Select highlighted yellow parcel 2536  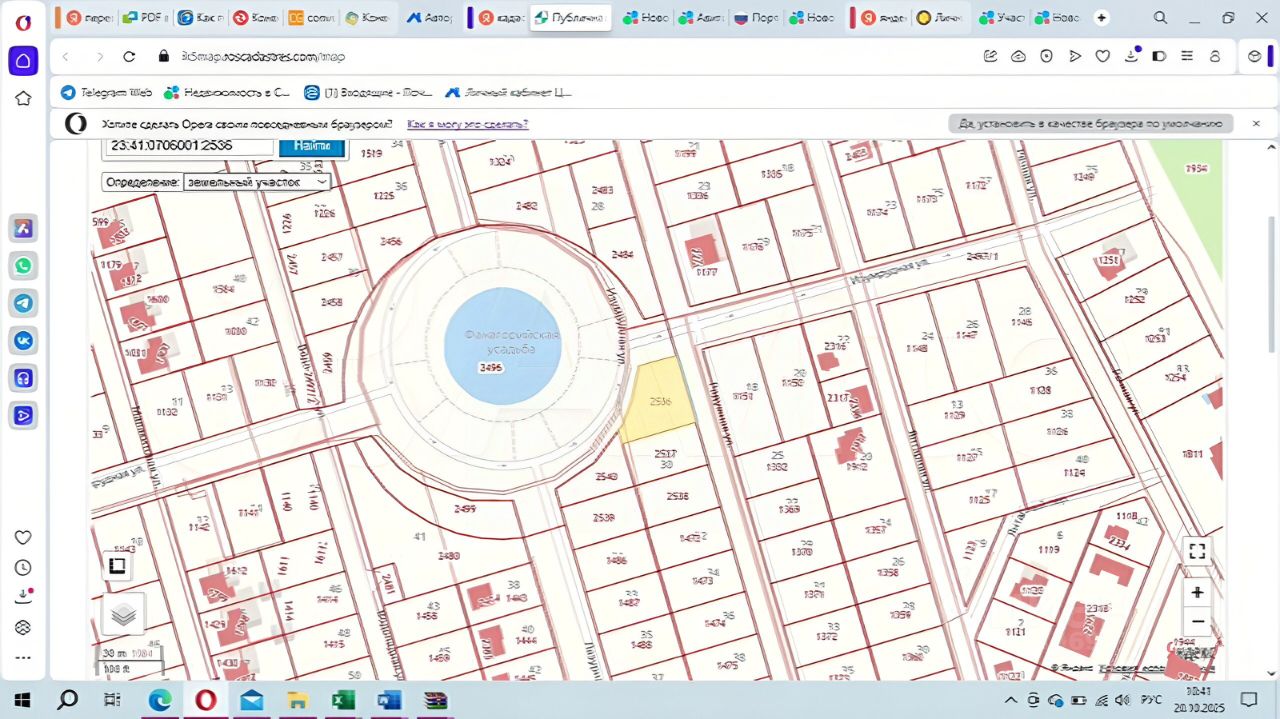(x=659, y=401)
